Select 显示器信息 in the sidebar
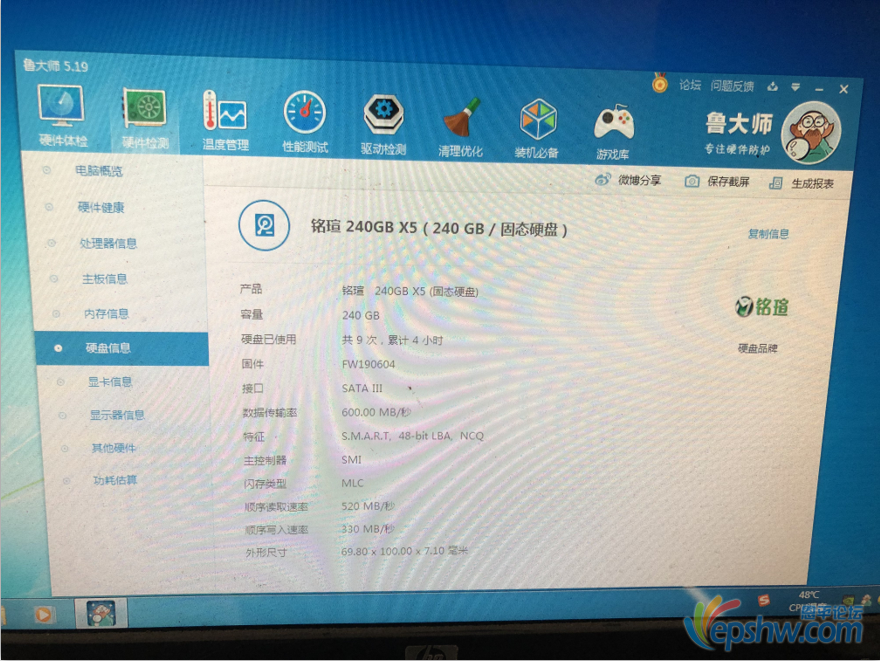 (x=117, y=415)
